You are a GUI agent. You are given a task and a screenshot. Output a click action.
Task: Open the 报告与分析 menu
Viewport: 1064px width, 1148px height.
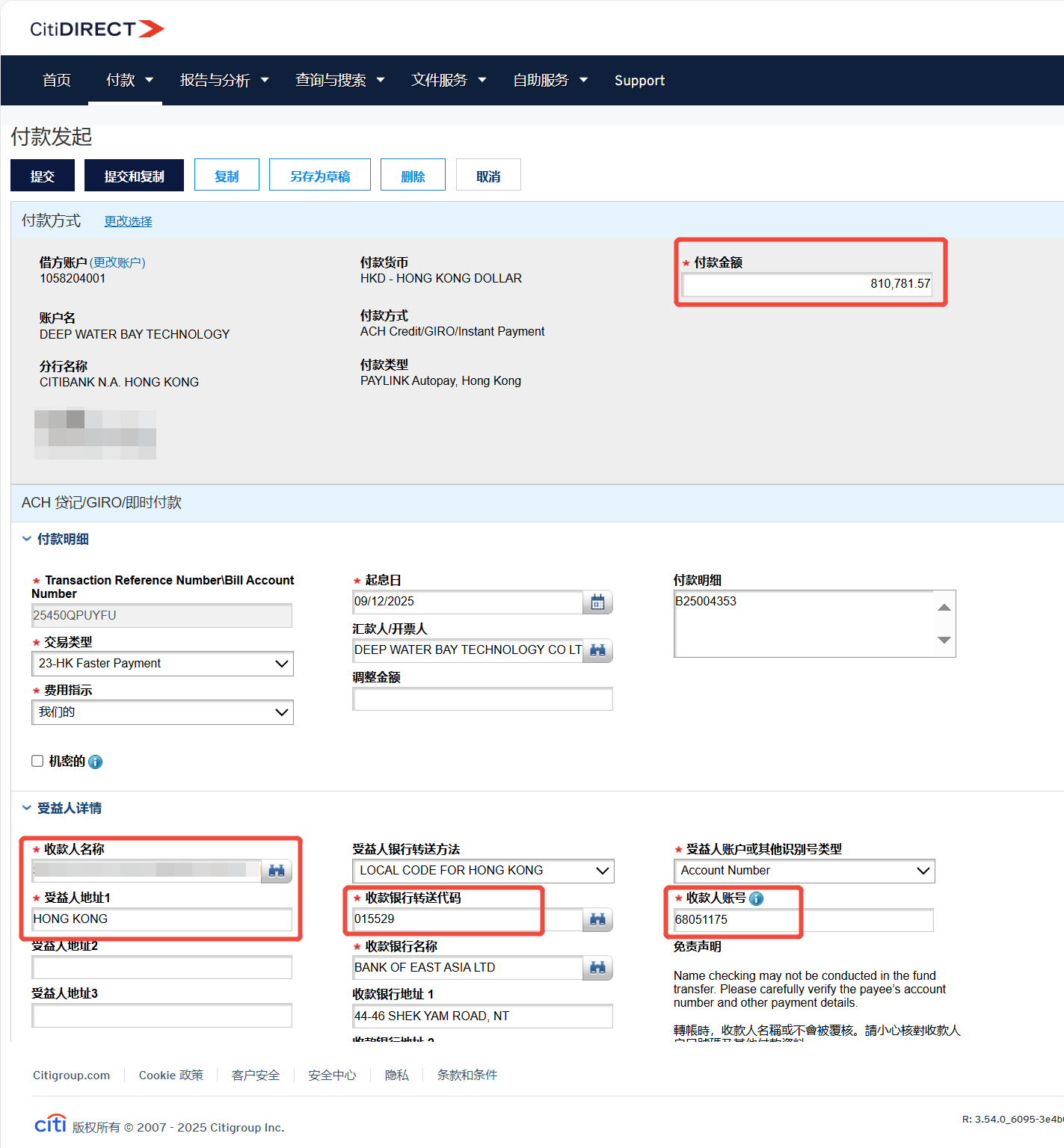click(x=224, y=80)
